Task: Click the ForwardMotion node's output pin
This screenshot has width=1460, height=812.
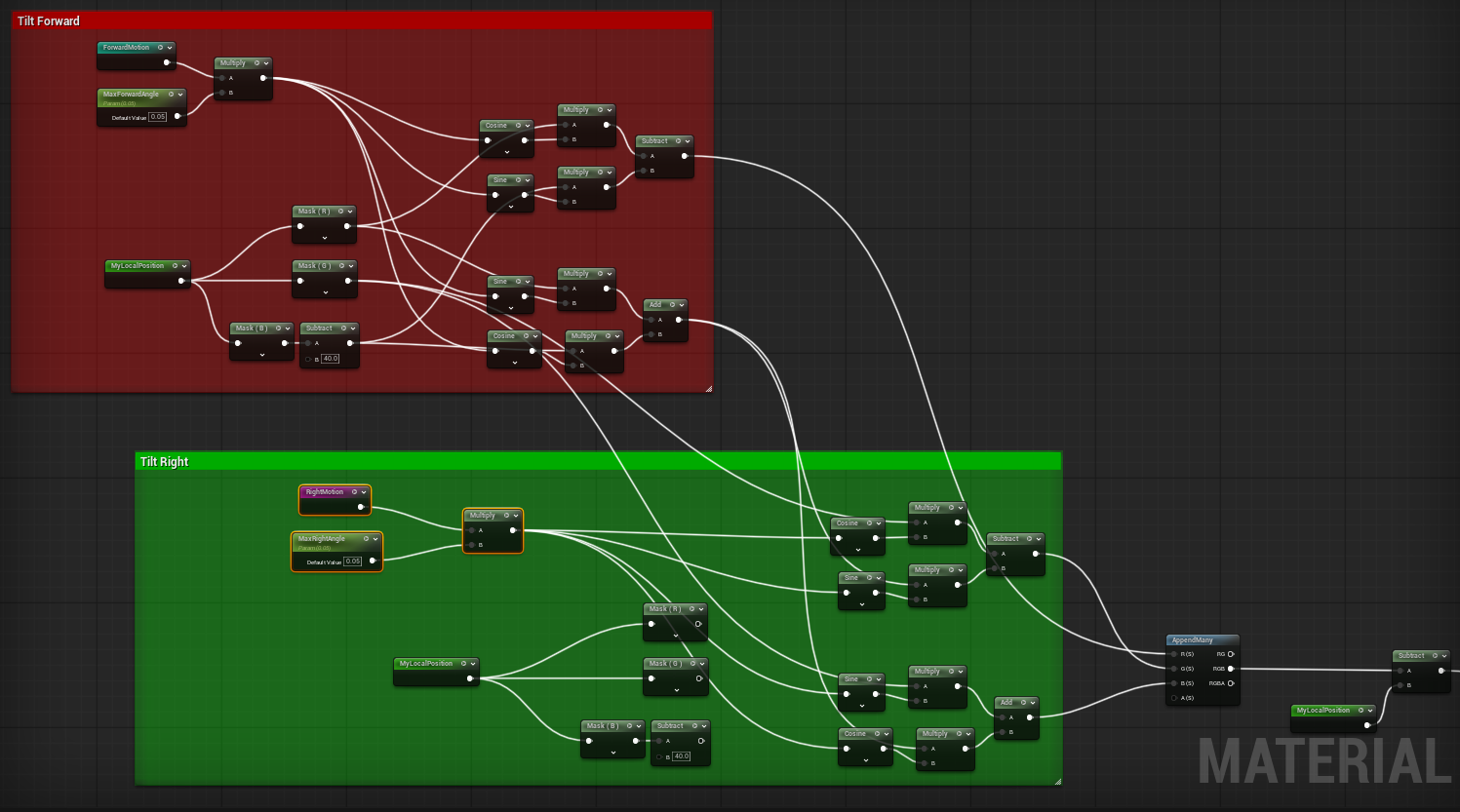Action: click(x=167, y=62)
